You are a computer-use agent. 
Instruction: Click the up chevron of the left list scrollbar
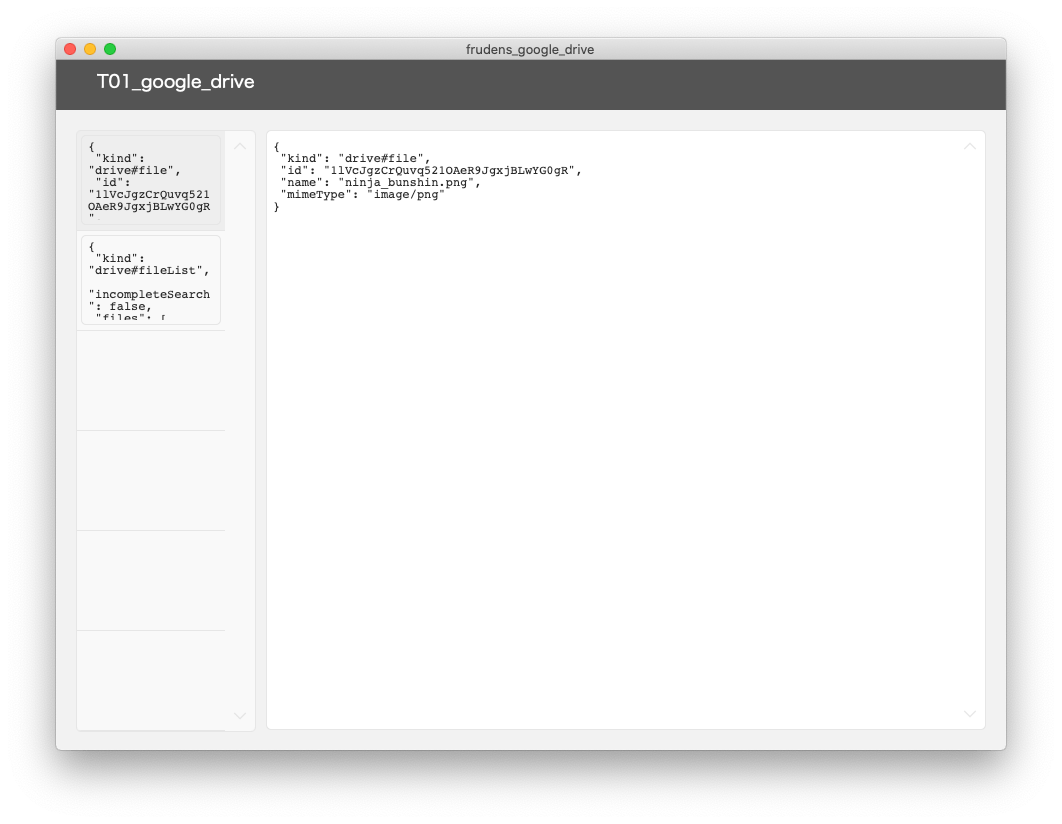240,146
